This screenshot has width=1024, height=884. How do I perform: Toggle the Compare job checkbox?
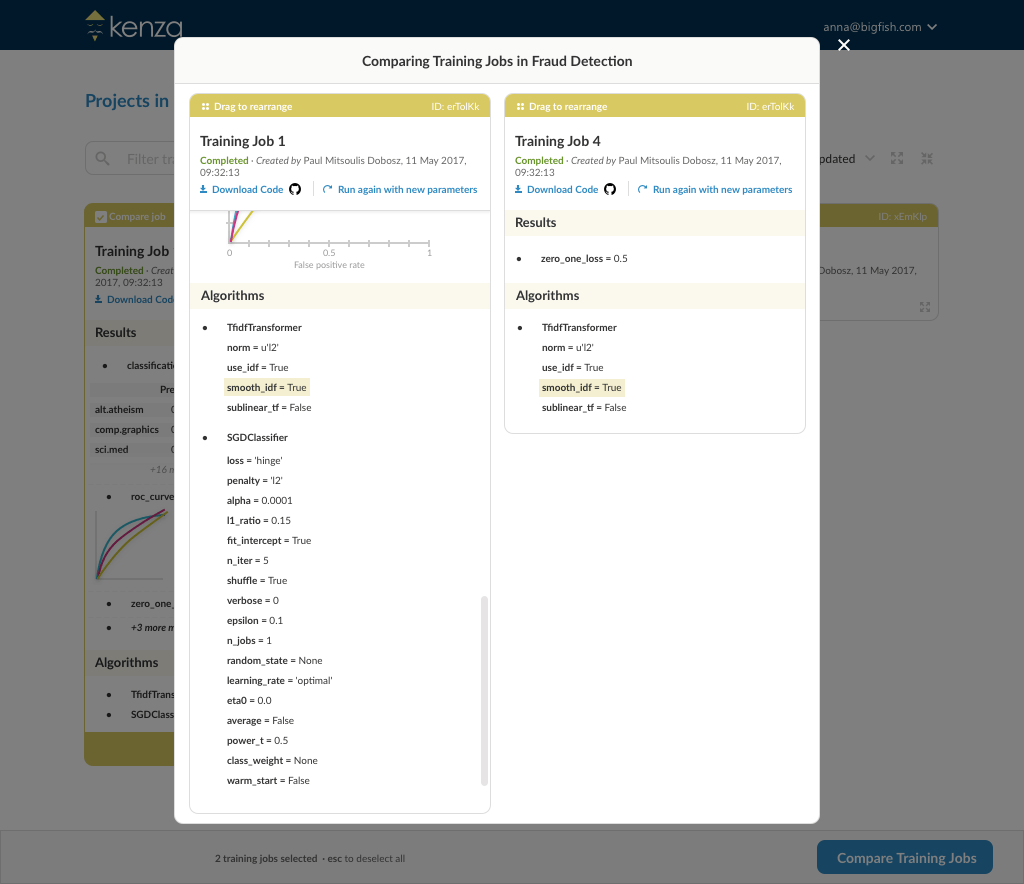pyautogui.click(x=101, y=217)
